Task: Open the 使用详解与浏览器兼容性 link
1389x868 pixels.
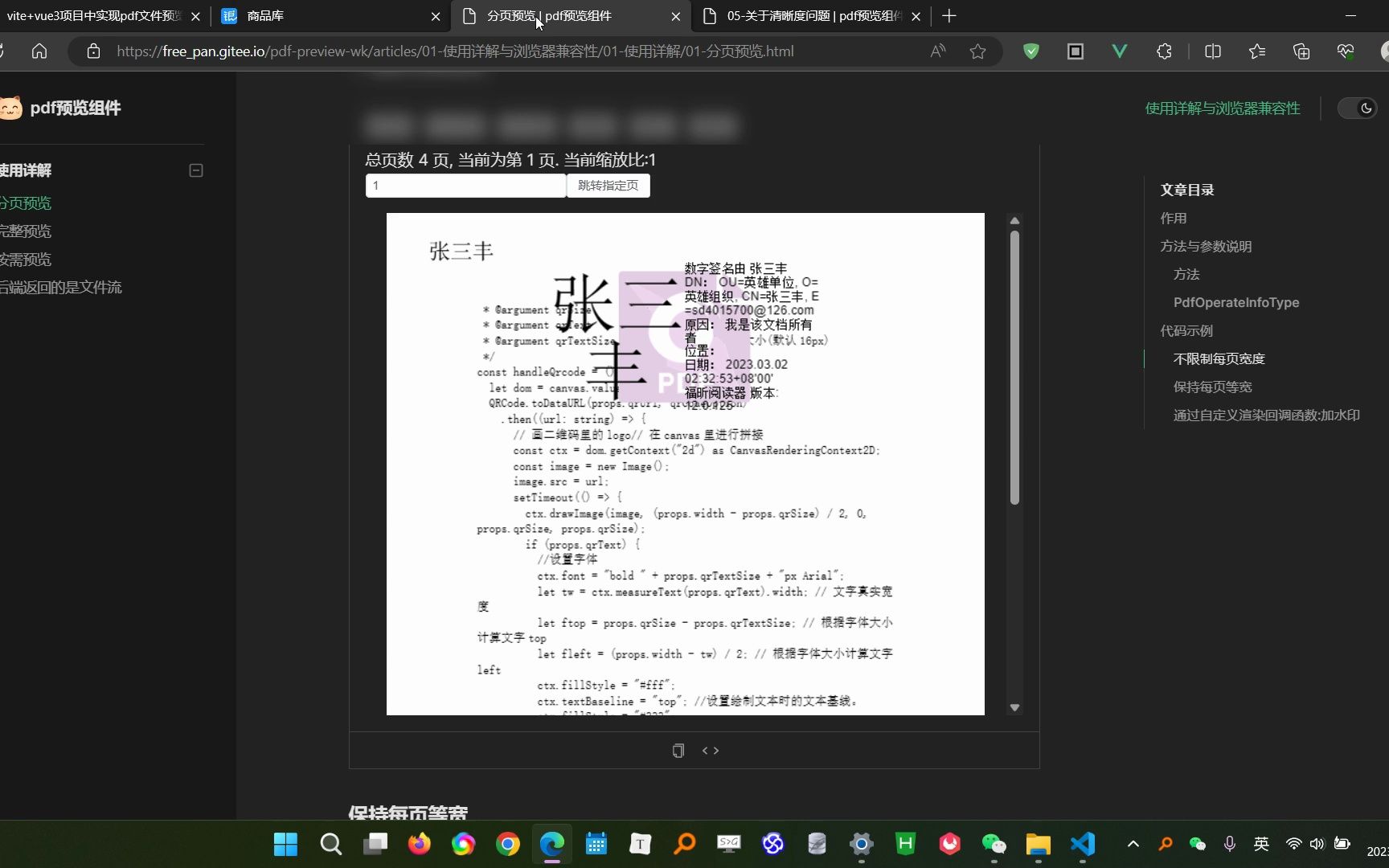Action: (1222, 108)
